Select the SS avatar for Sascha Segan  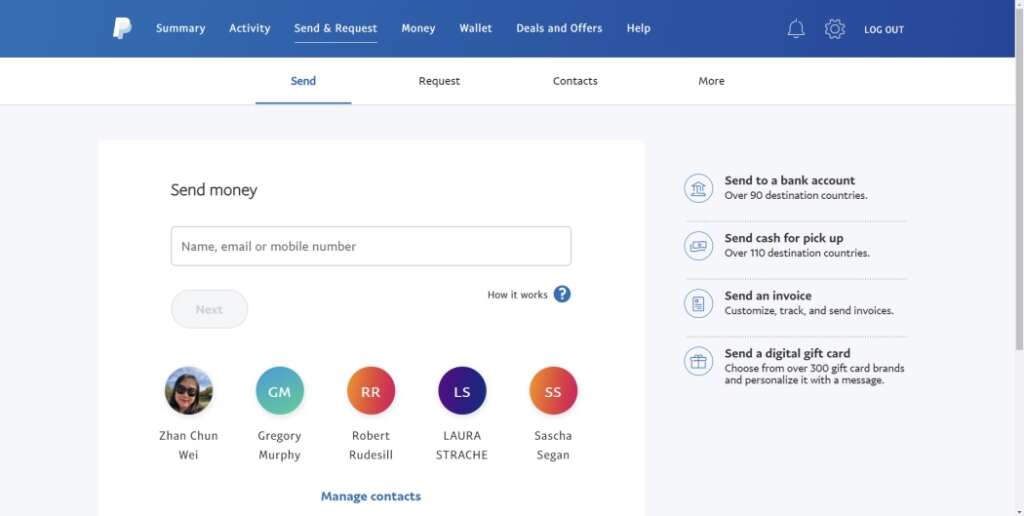point(553,391)
